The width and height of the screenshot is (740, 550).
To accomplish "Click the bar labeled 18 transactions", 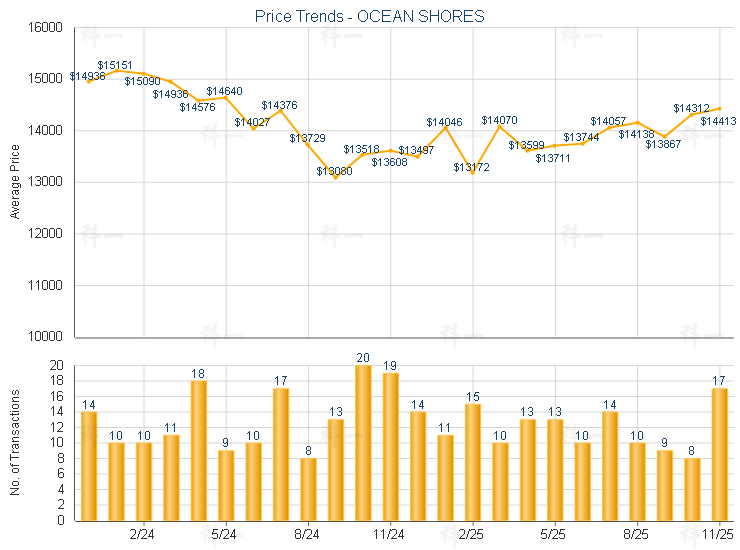I will click(x=198, y=450).
